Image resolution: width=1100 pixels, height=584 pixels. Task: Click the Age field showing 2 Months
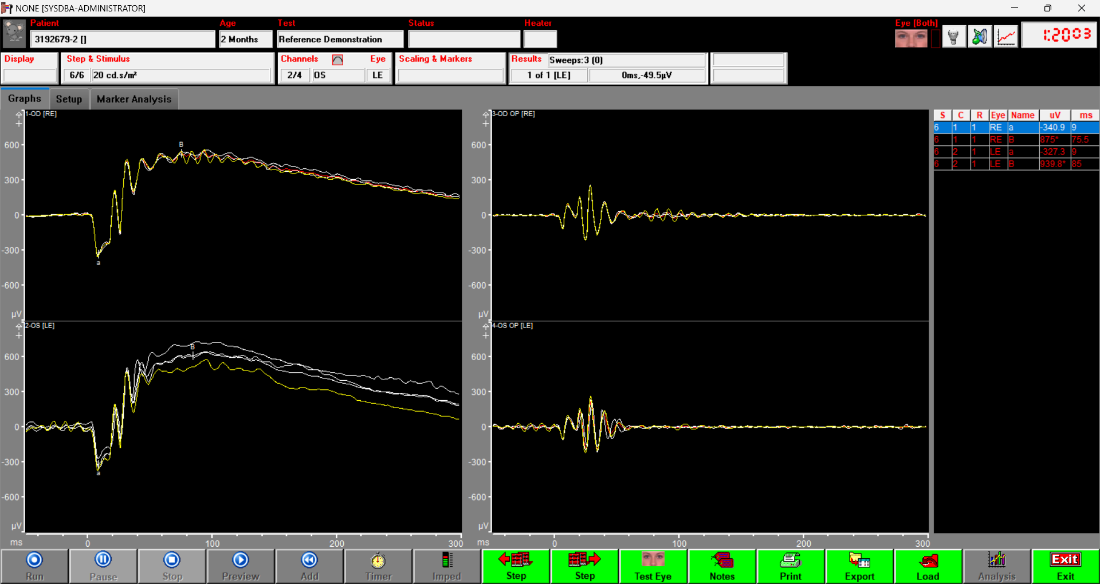click(246, 39)
